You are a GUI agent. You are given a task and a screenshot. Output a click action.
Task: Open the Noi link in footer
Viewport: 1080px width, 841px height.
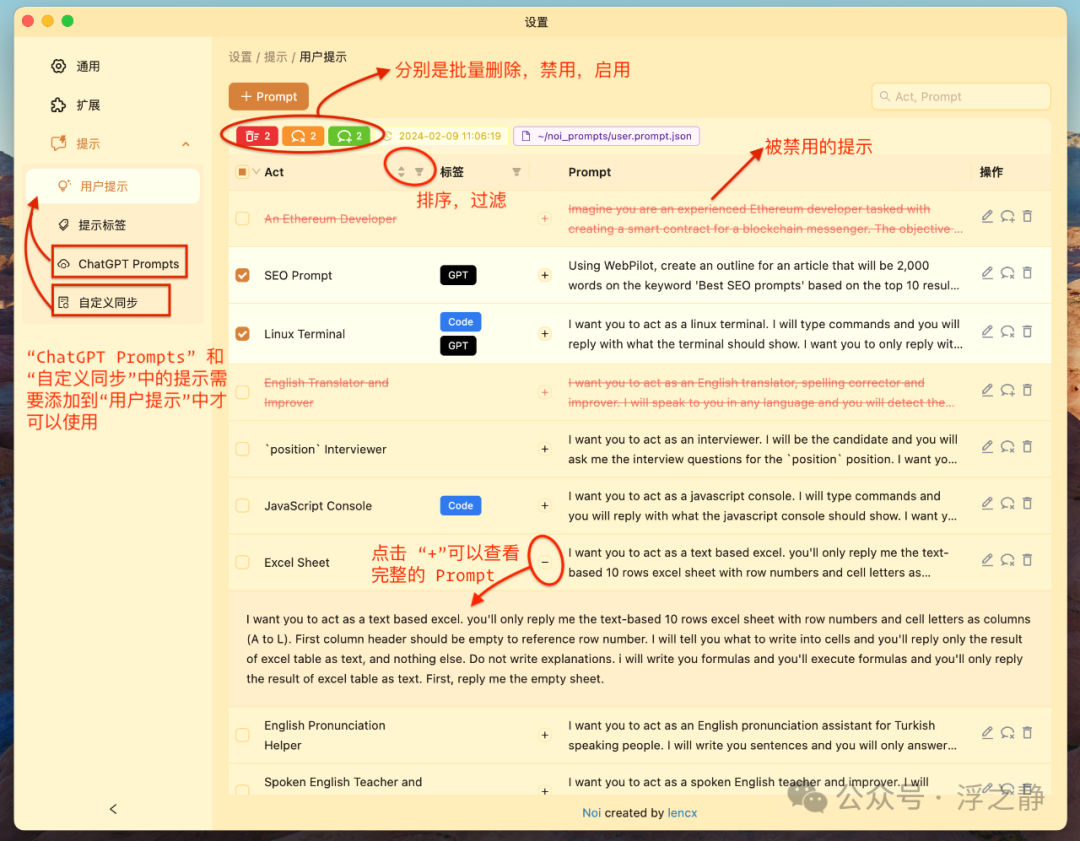point(591,813)
